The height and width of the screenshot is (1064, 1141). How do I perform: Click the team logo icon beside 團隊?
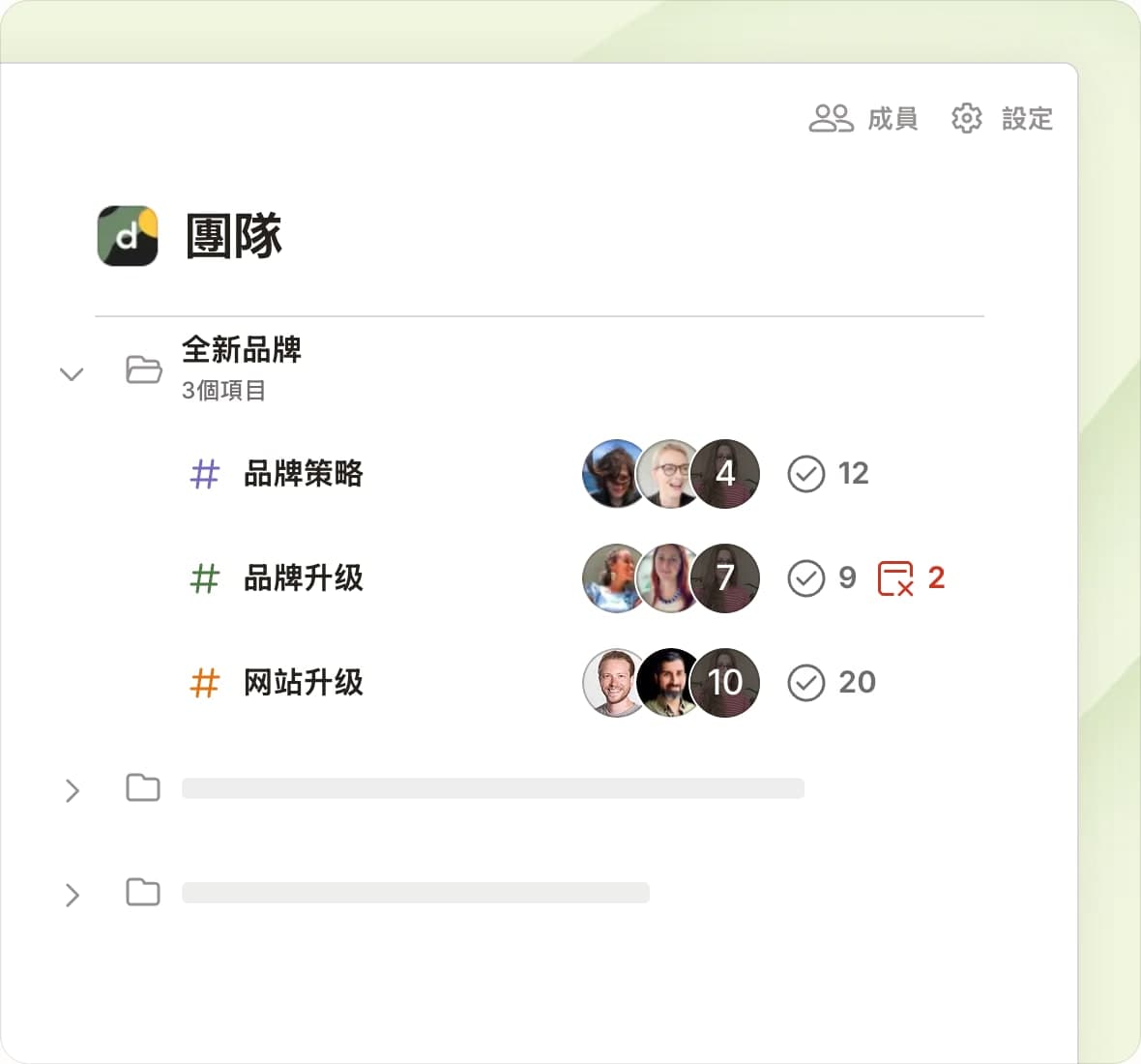click(128, 235)
